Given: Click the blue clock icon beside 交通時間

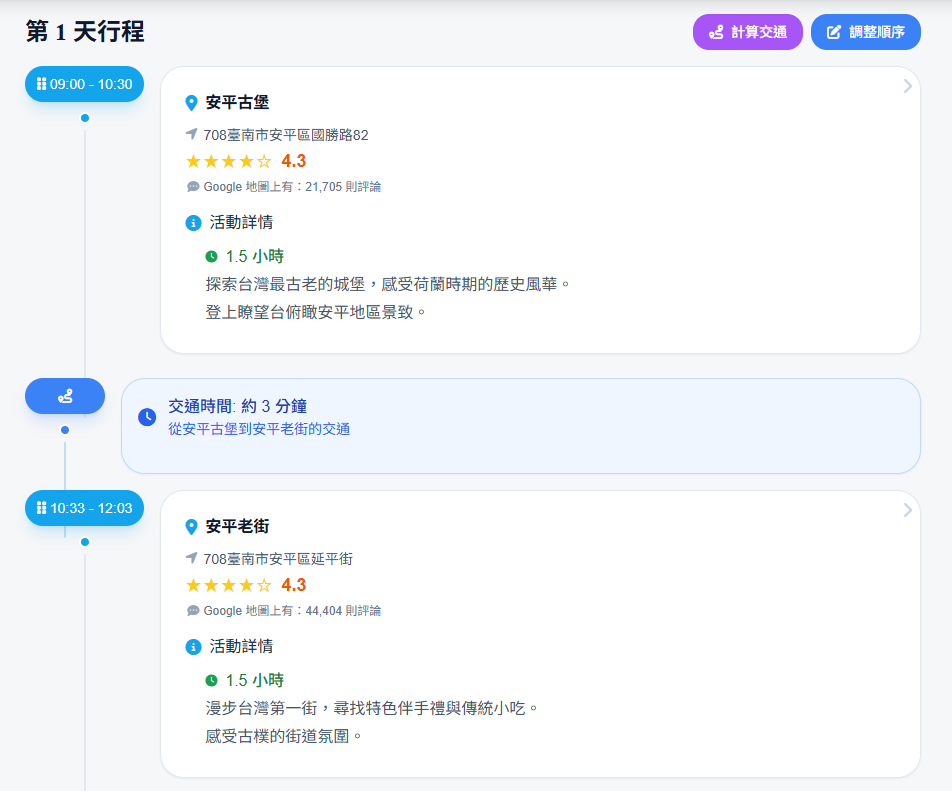Looking at the screenshot, I should tap(147, 417).
